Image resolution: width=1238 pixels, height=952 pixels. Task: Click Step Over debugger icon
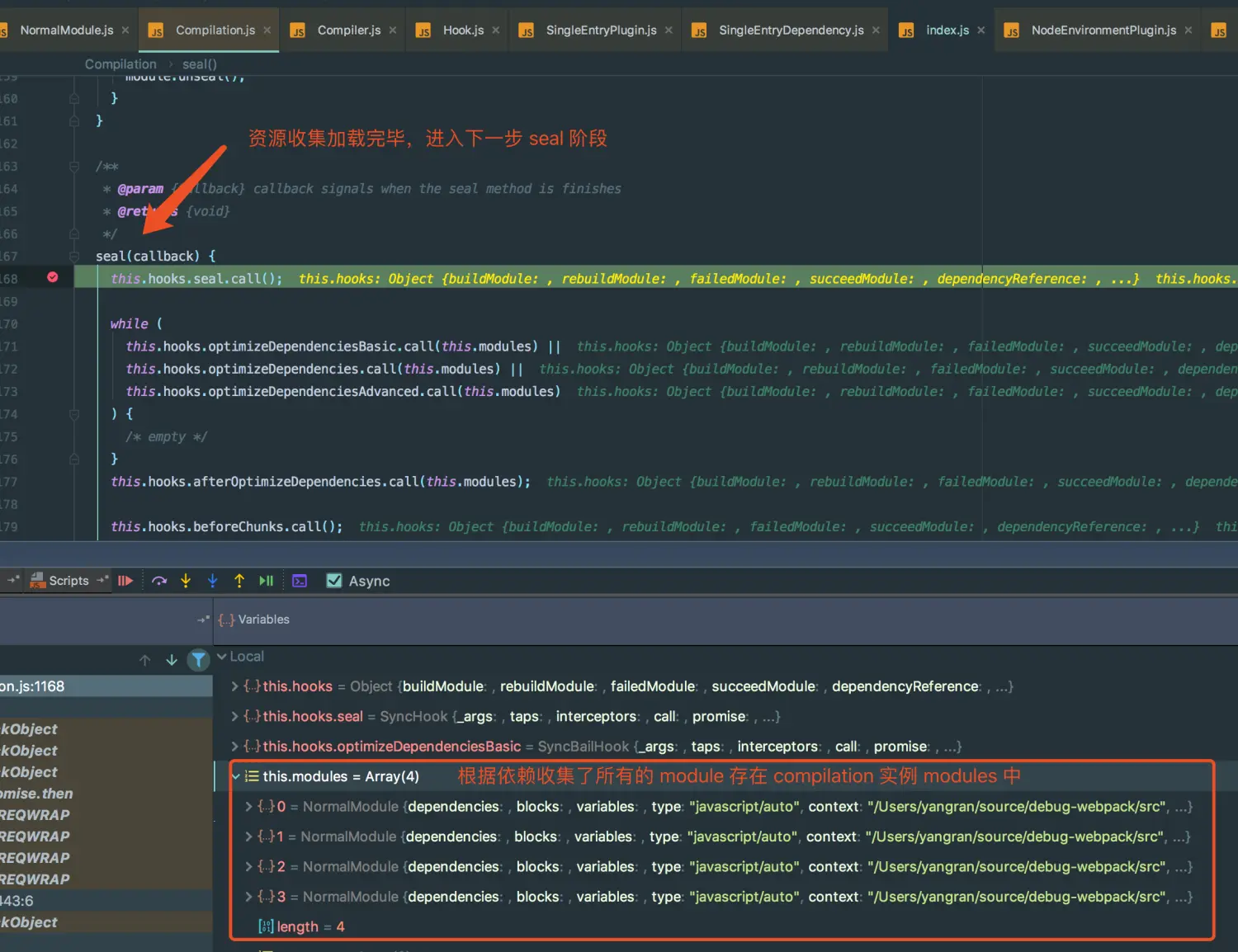click(159, 581)
